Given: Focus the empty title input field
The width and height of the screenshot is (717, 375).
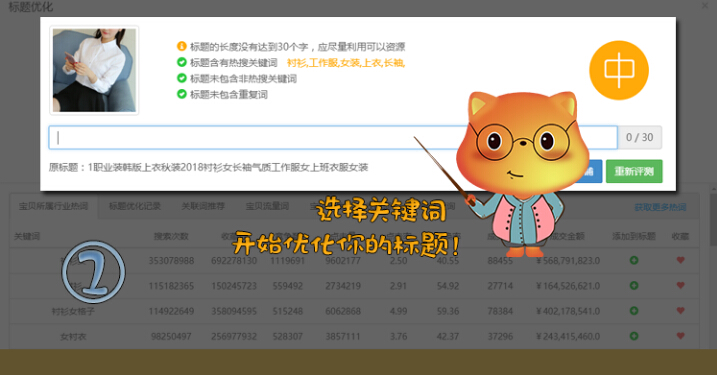Looking at the screenshot, I should (333, 137).
